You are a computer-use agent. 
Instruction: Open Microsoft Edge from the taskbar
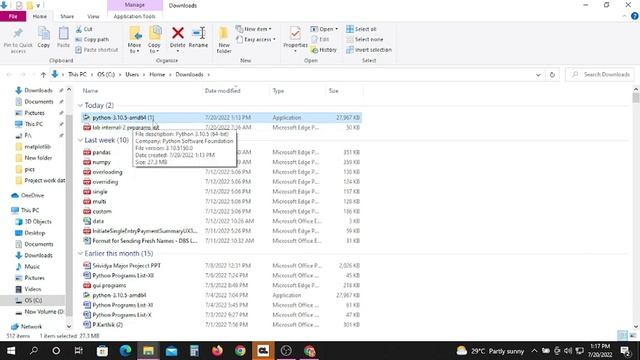click(x=125, y=351)
